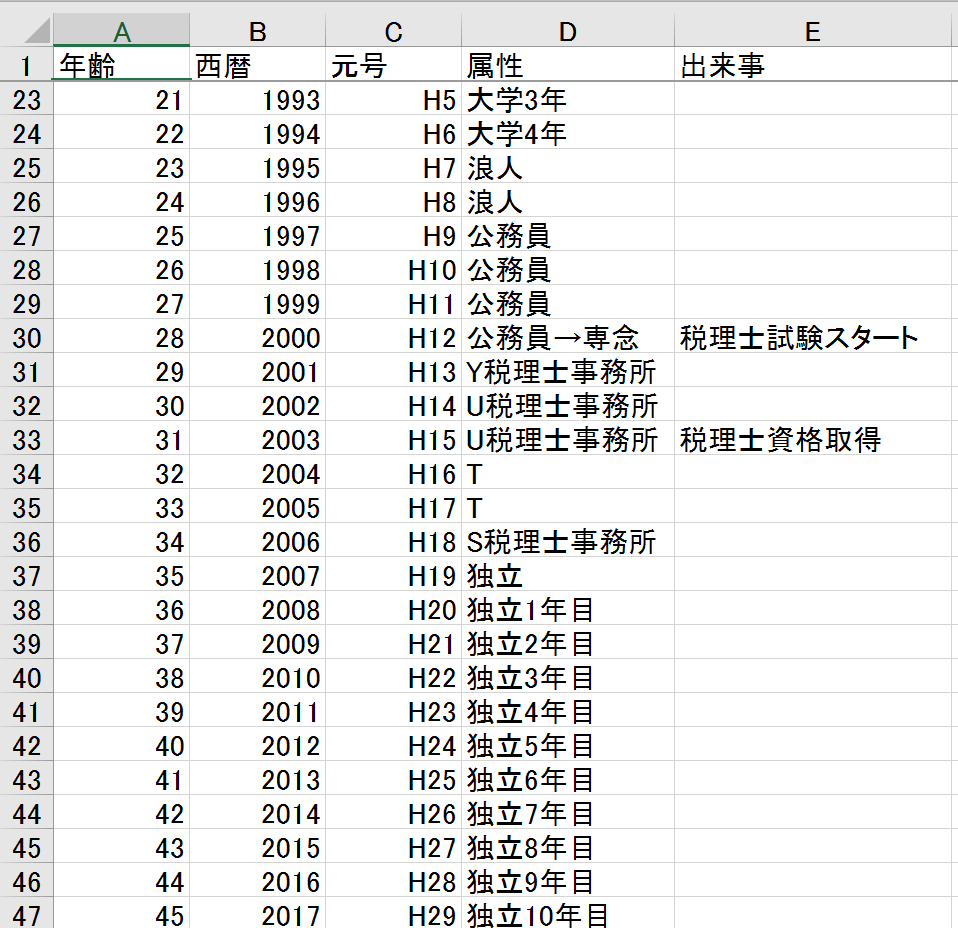Click cell Y税理士事務所

point(568,371)
